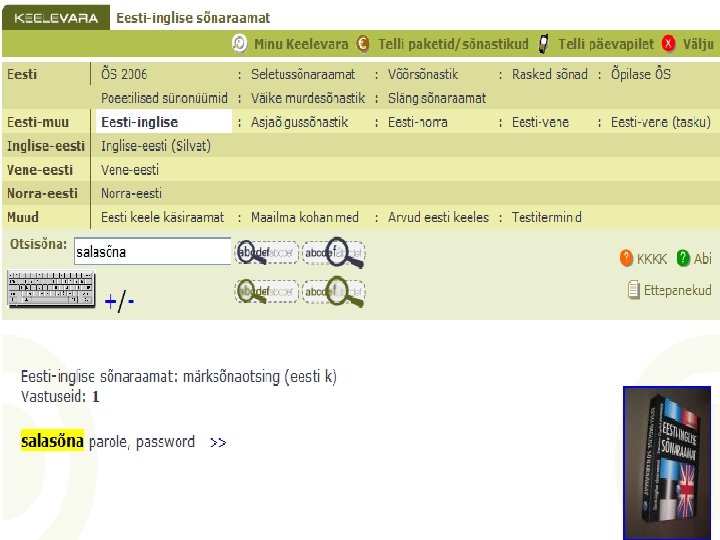The width and height of the screenshot is (720, 540).
Task: Click the Minu Keelevara swirl icon
Action: coord(240,44)
